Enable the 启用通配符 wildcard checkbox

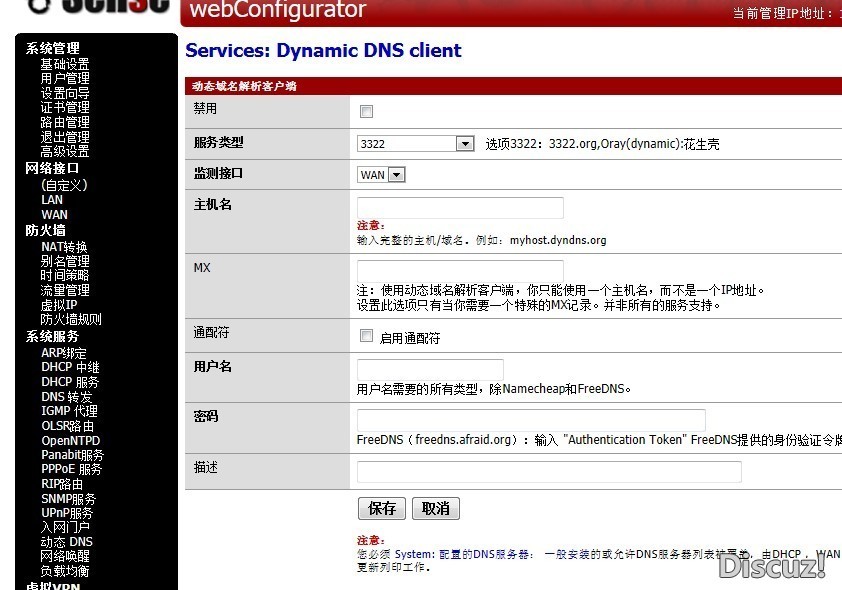tap(366, 337)
